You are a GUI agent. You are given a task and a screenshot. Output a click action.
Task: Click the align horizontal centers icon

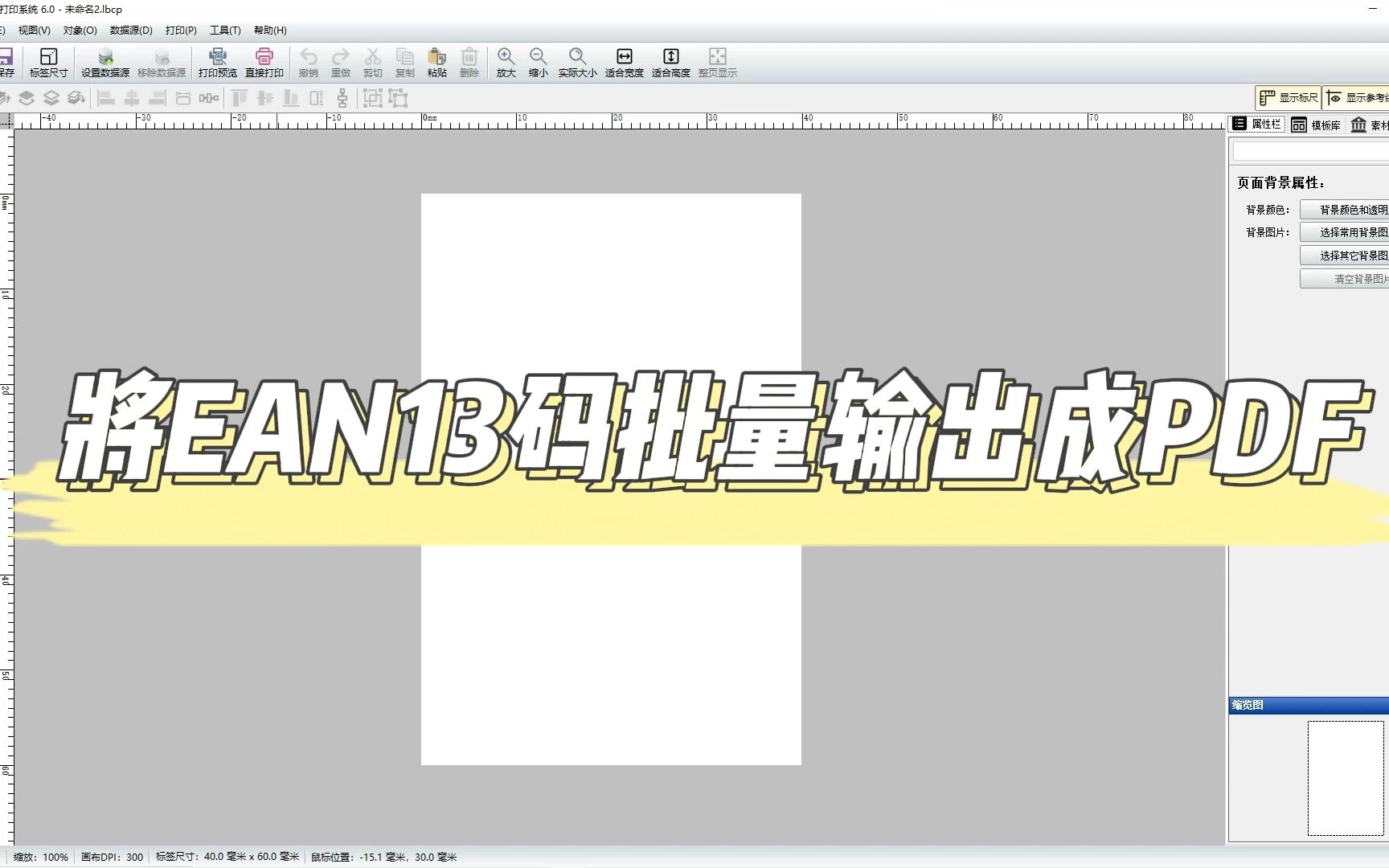132,98
